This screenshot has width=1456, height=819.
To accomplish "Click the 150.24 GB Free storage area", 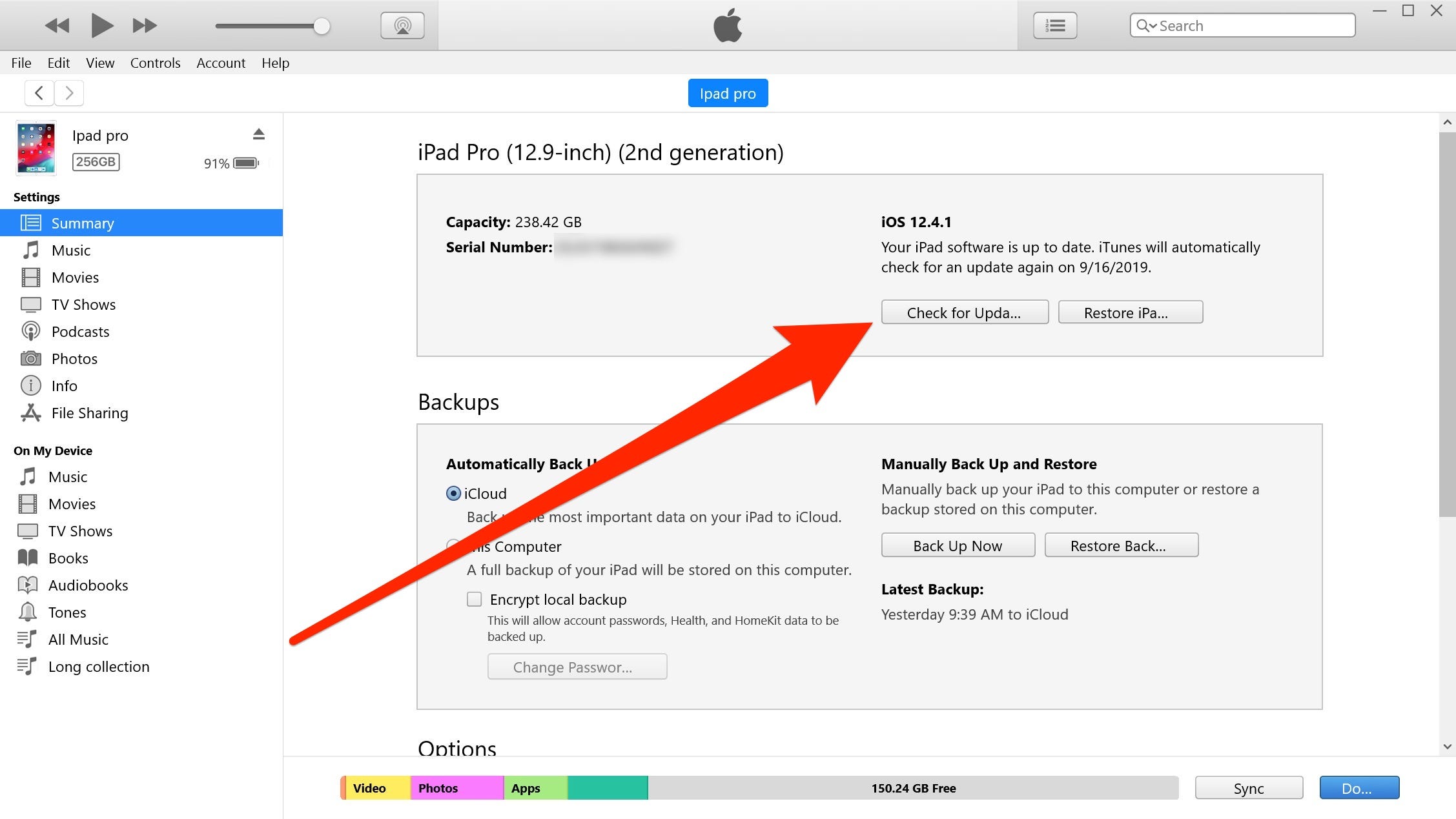I will click(913, 788).
